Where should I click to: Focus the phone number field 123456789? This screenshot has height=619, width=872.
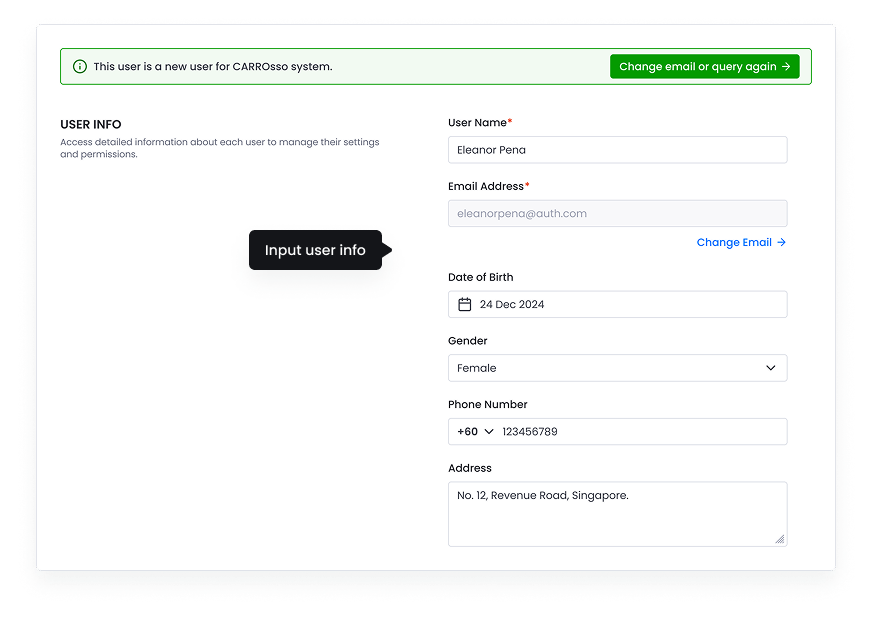tap(640, 432)
